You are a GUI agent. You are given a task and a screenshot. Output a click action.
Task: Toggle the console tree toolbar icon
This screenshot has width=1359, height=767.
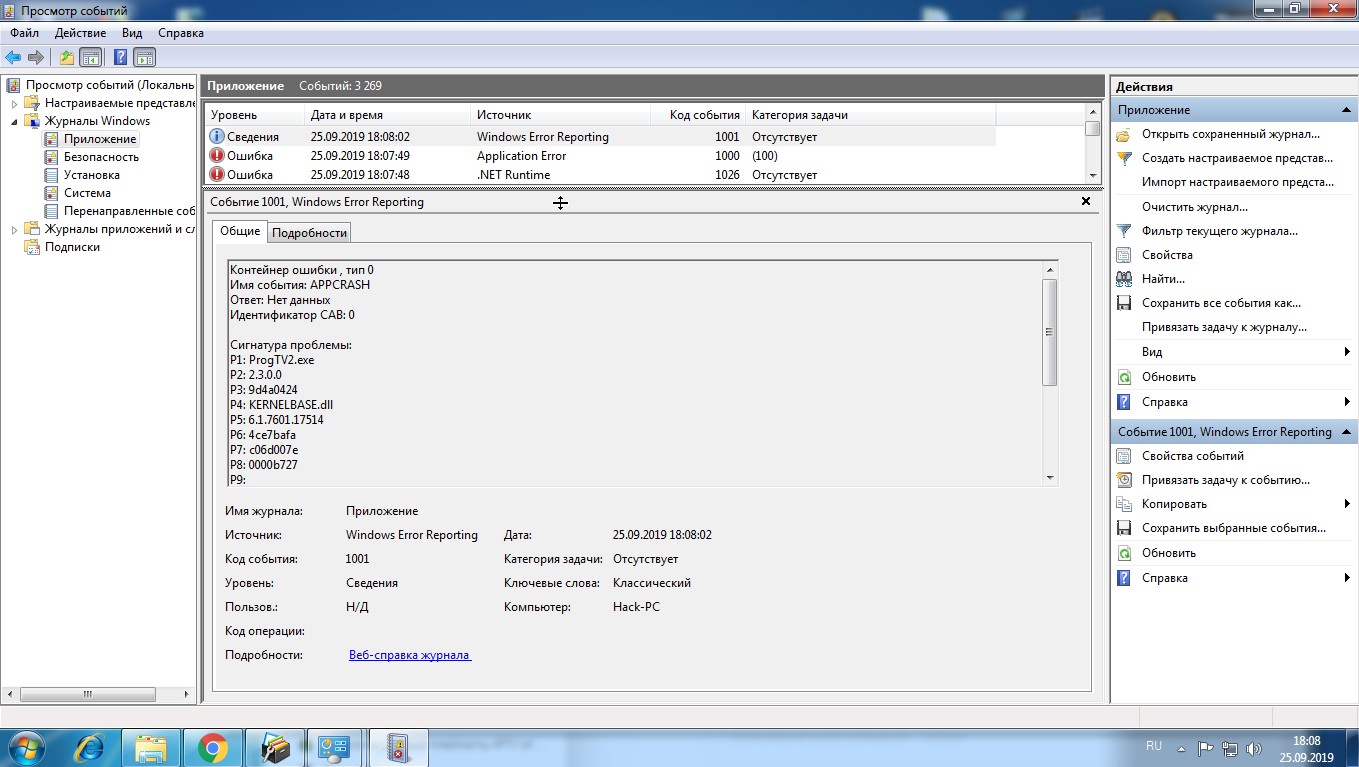point(91,57)
